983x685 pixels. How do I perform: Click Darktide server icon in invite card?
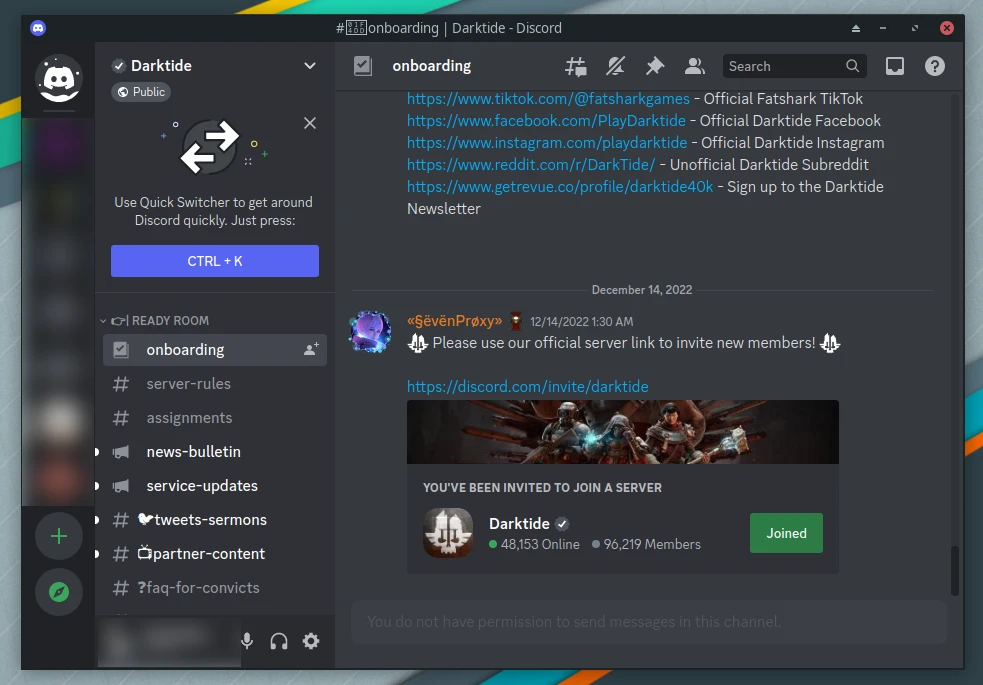(448, 533)
